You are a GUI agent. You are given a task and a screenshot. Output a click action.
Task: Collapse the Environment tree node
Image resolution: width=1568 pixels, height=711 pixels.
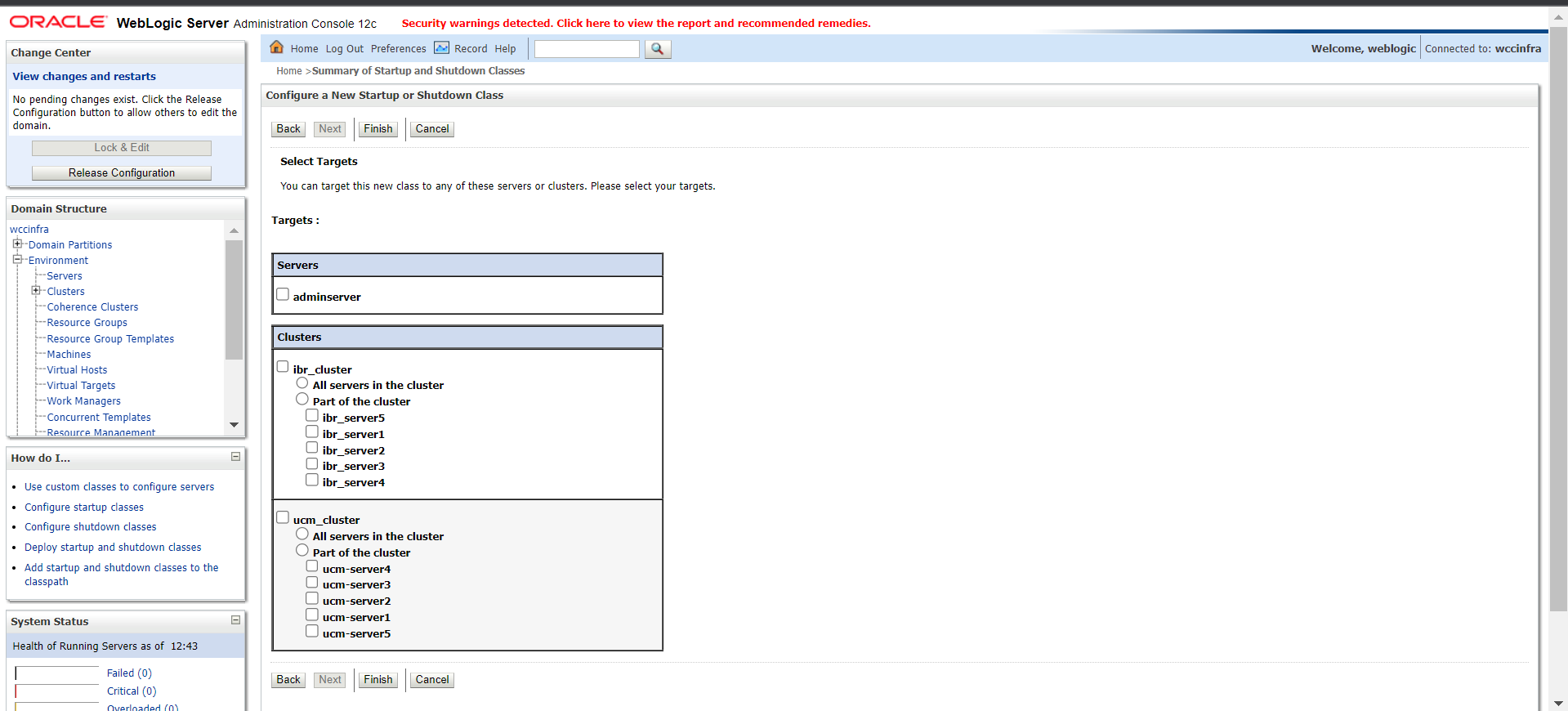click(16, 259)
